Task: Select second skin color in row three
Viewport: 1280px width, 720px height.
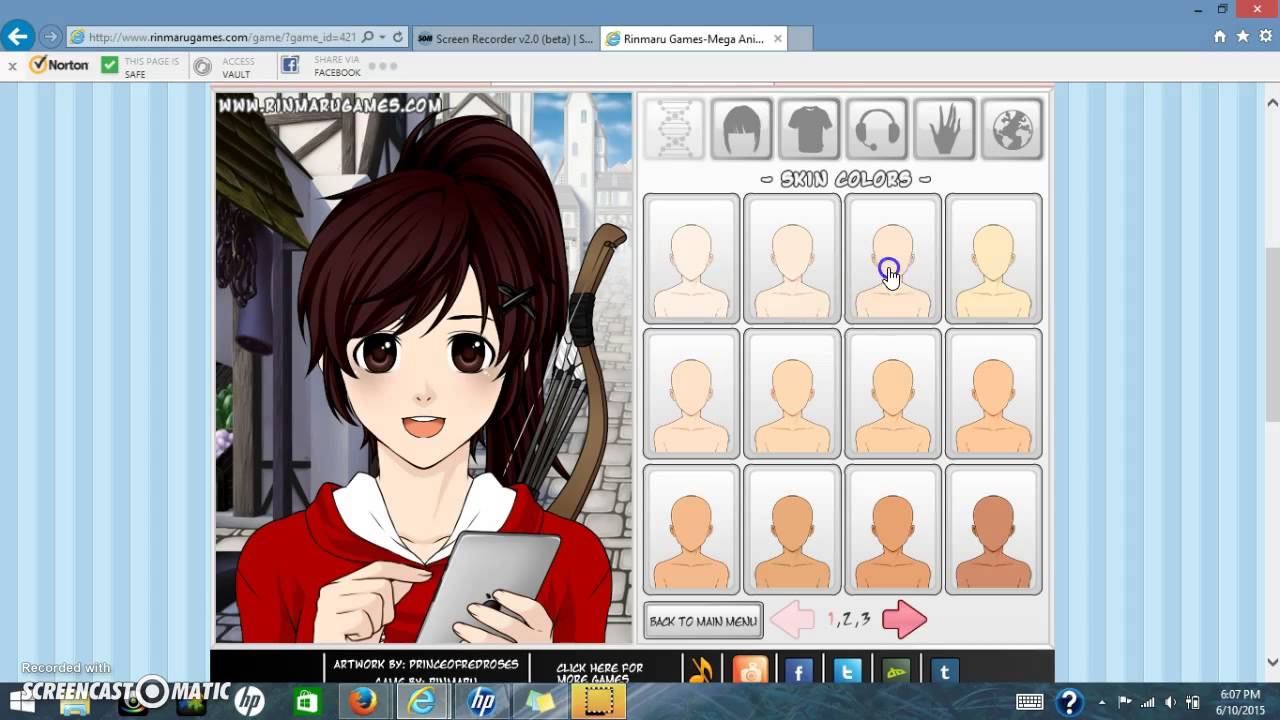Action: tap(792, 529)
